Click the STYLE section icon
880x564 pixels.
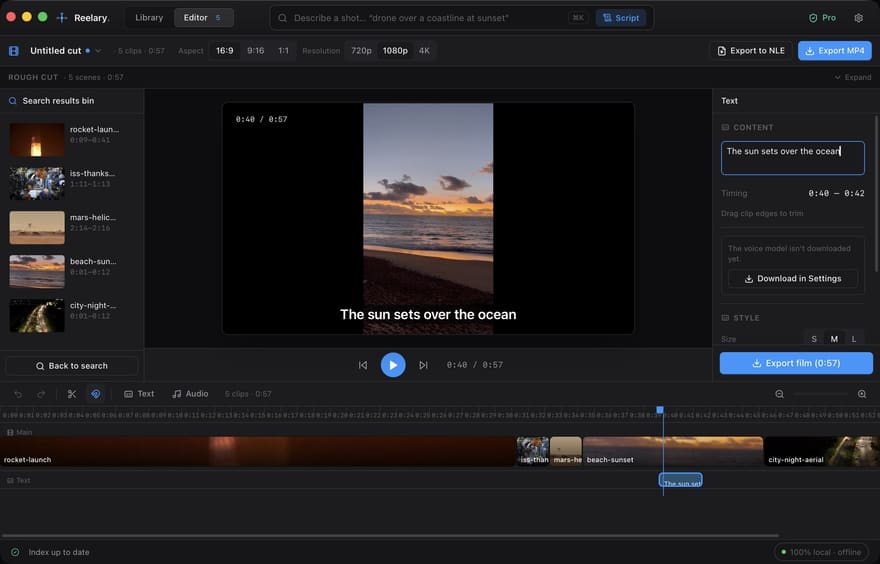click(725, 318)
